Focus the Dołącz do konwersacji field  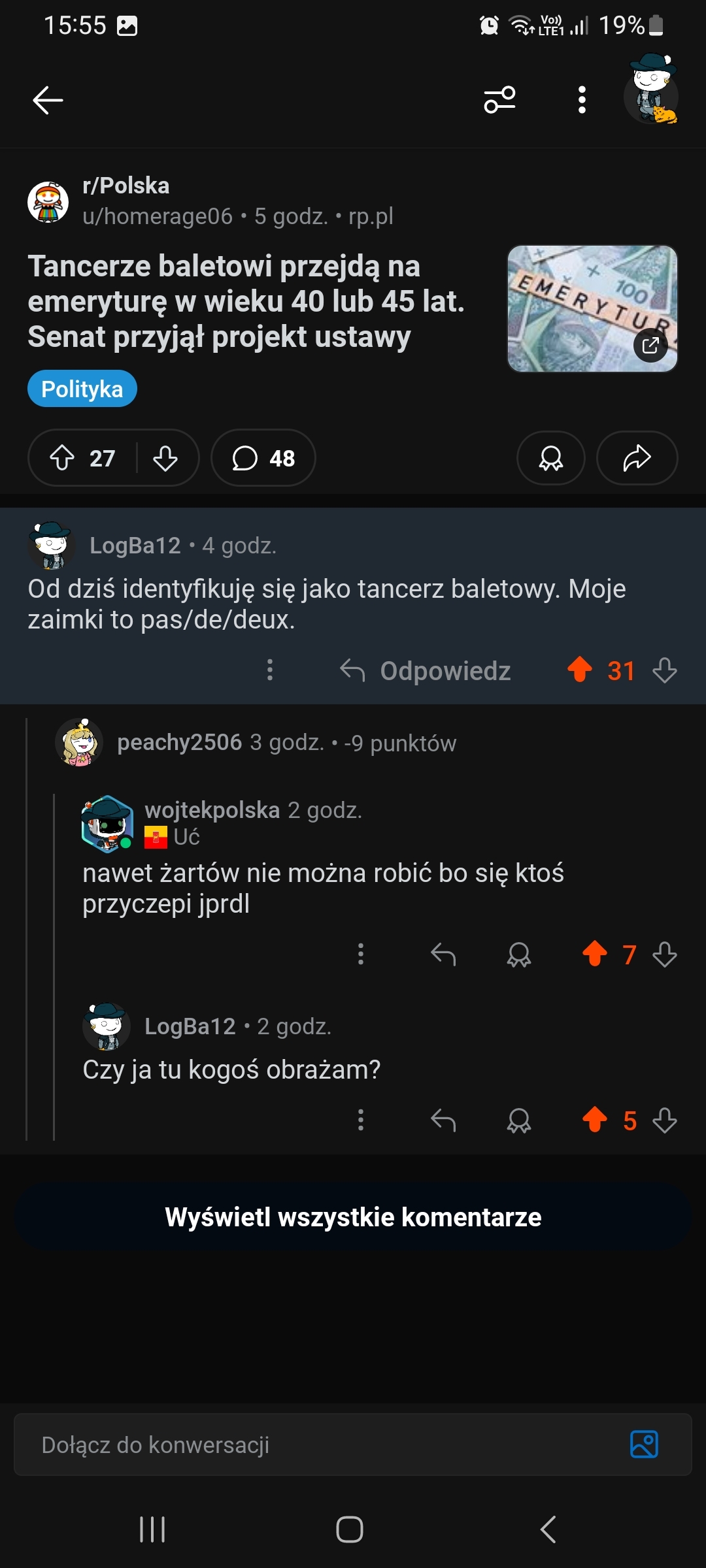(x=314, y=1445)
